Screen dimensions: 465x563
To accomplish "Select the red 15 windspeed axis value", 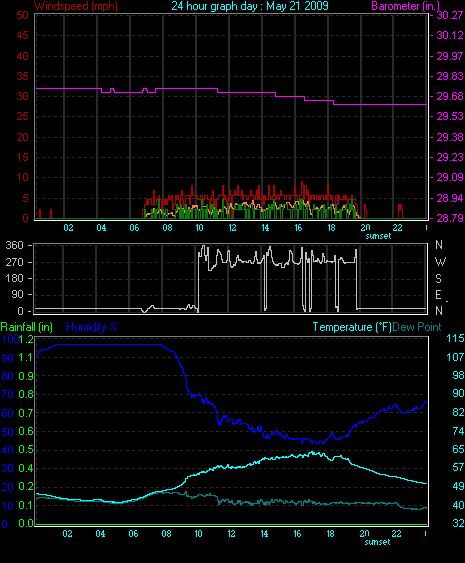I will click(22, 157).
